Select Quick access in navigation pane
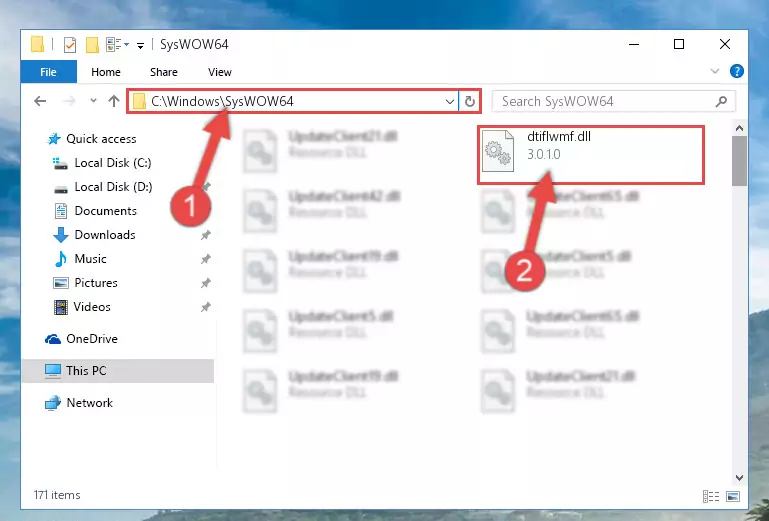Image resolution: width=769 pixels, height=521 pixels. pos(92,139)
